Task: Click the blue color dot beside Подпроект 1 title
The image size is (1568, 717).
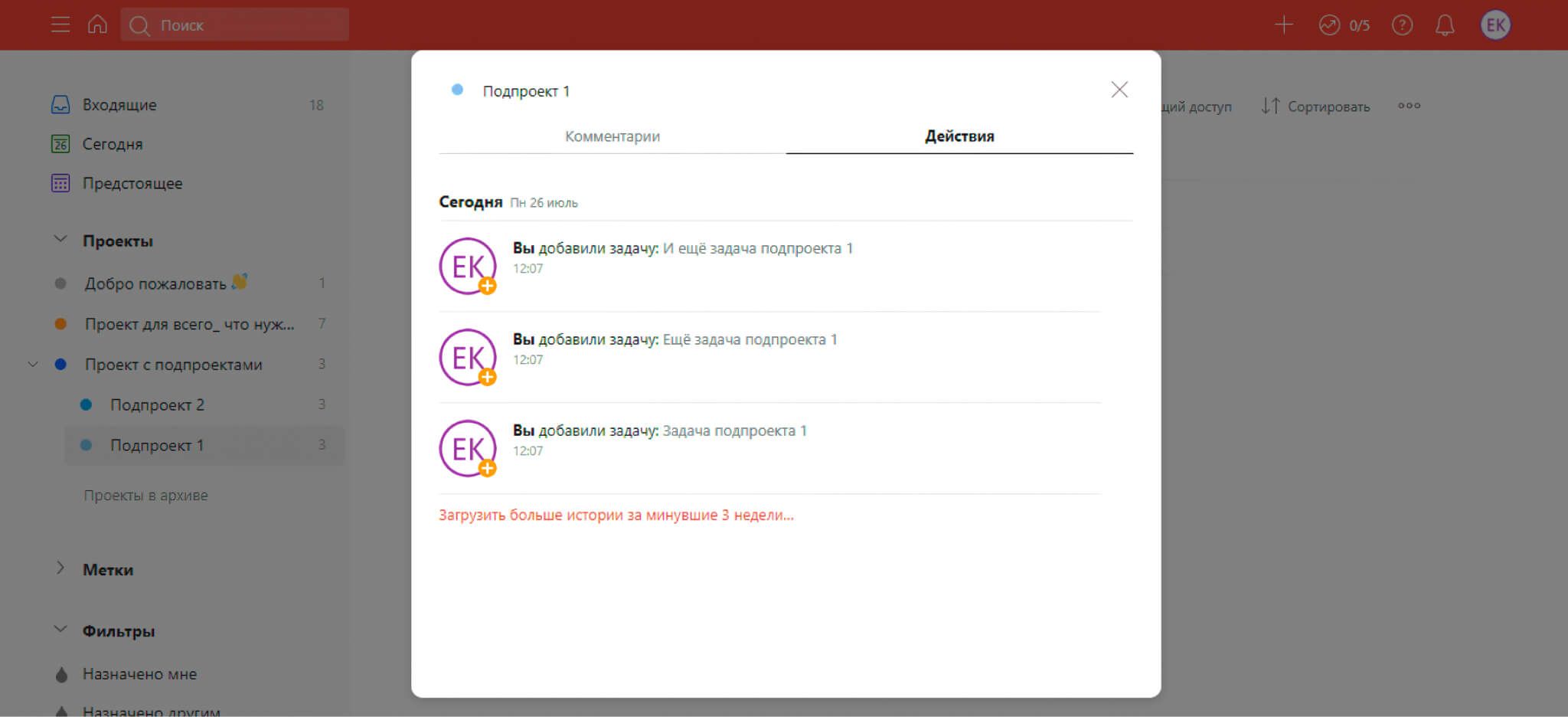Action: tap(457, 90)
